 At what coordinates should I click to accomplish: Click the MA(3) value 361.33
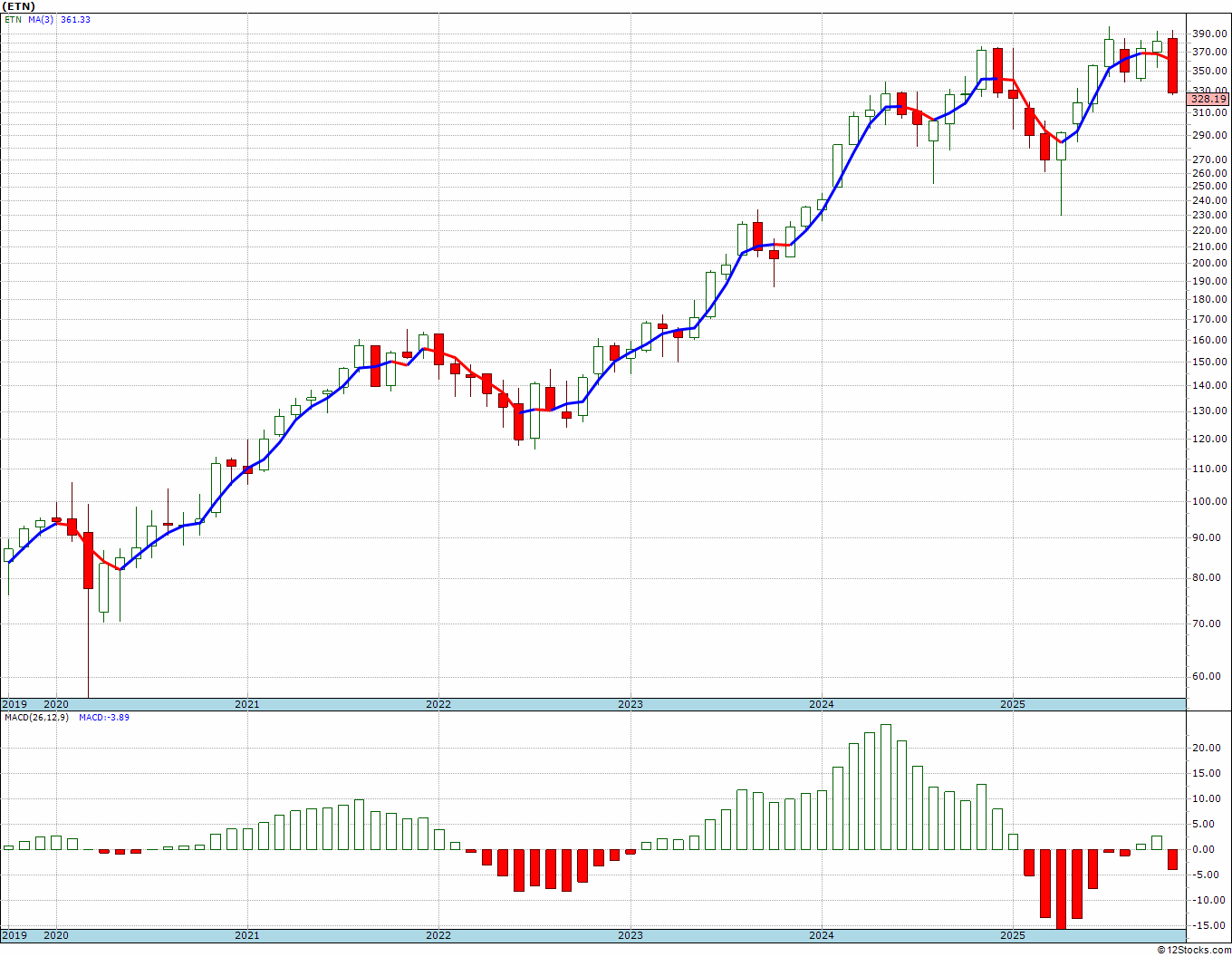[x=75, y=20]
